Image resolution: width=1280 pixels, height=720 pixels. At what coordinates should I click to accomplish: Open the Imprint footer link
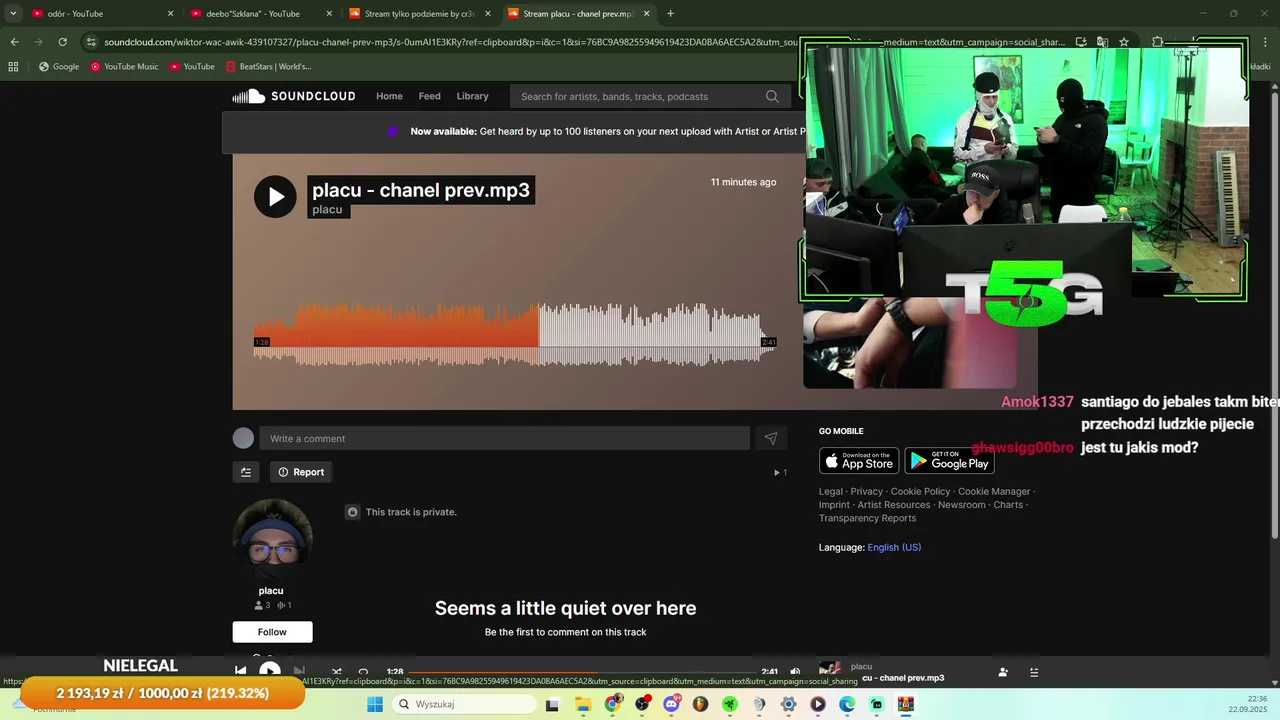pyautogui.click(x=834, y=505)
